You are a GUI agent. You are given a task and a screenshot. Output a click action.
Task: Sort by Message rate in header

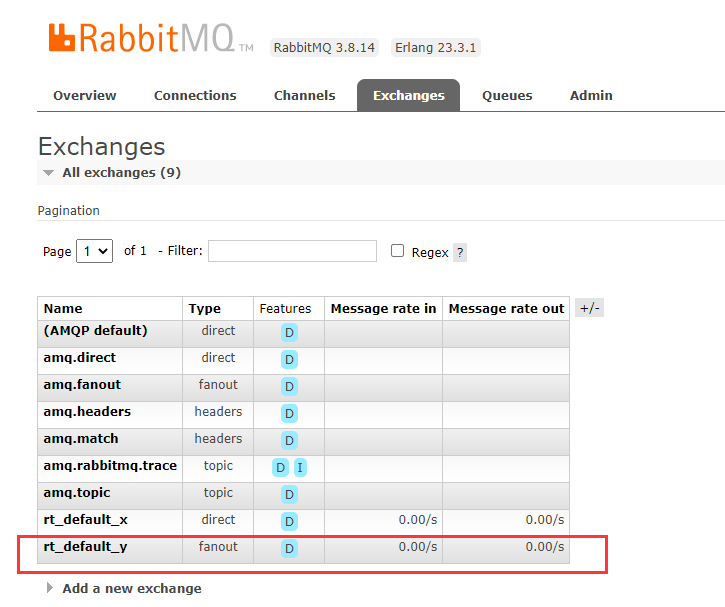(x=383, y=308)
